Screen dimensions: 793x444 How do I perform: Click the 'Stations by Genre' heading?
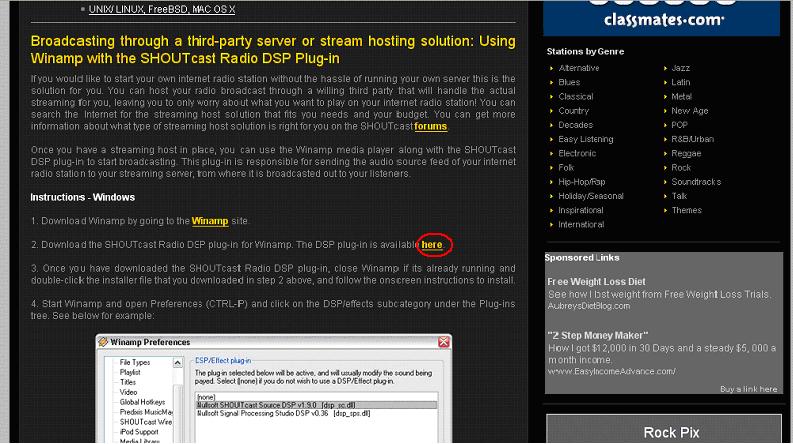tap(585, 52)
